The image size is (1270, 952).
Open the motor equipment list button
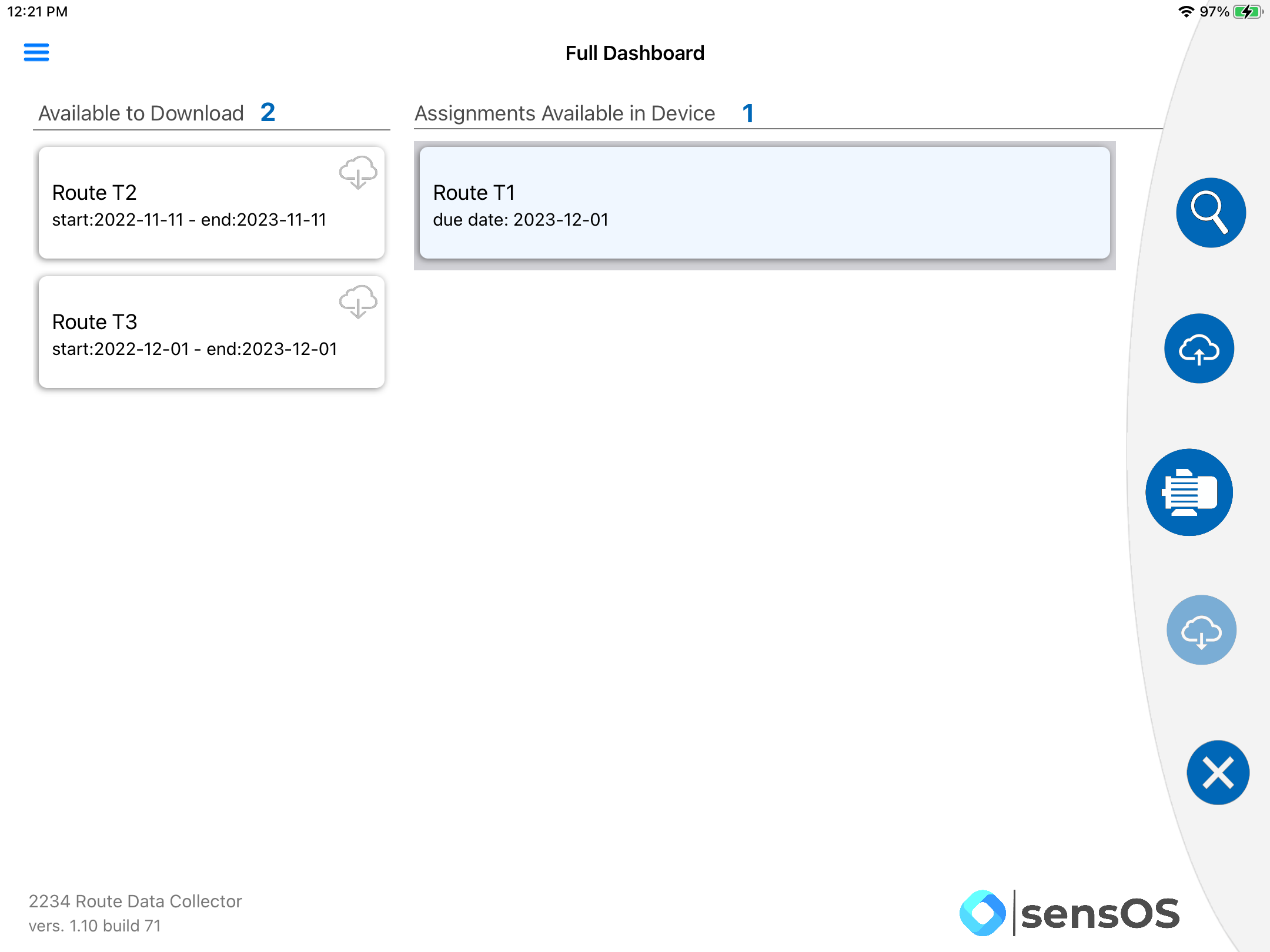tap(1189, 492)
